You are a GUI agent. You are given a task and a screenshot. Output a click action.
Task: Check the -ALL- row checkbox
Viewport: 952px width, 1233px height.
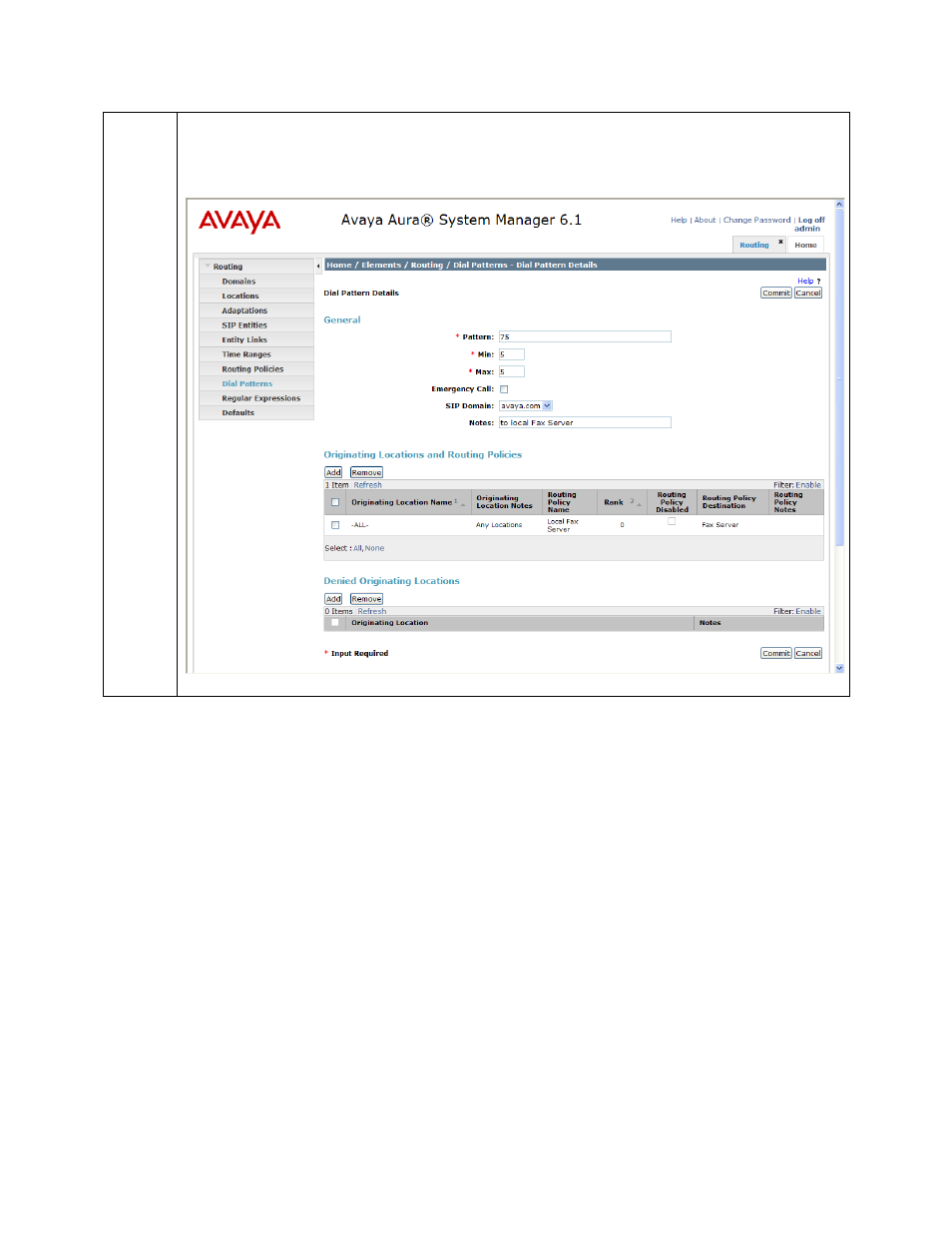point(335,525)
